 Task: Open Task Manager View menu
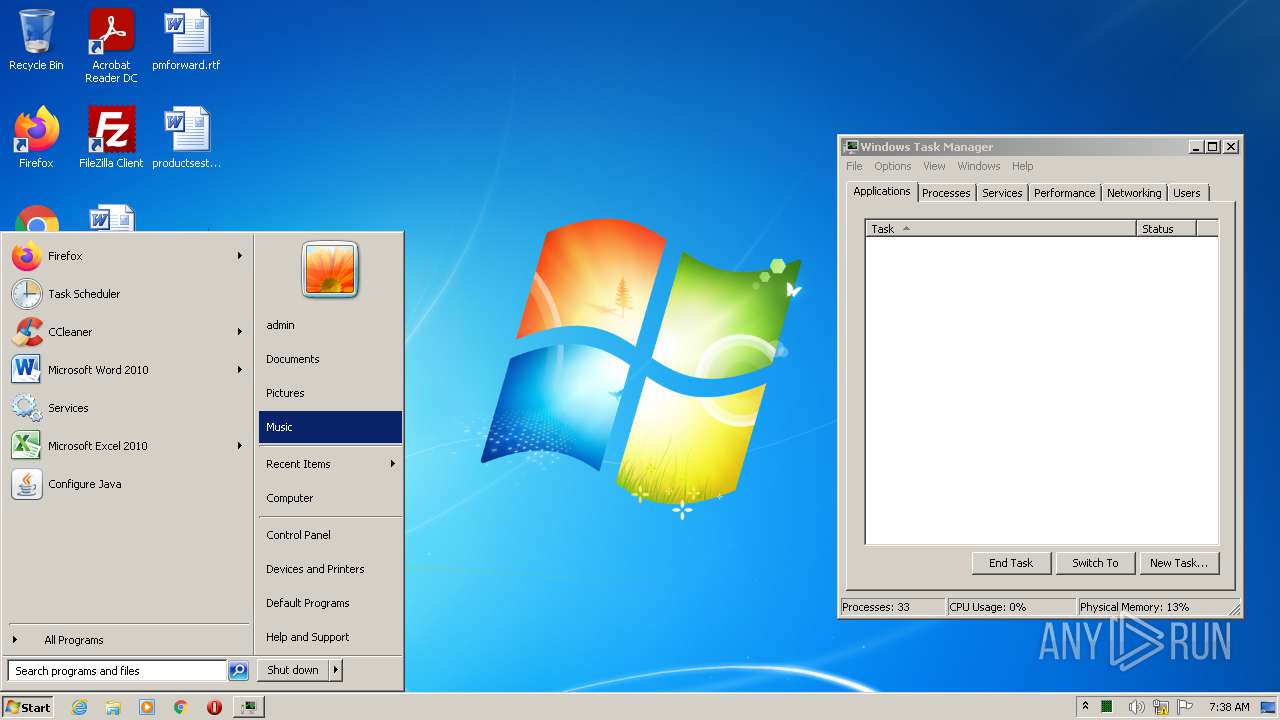(934, 166)
